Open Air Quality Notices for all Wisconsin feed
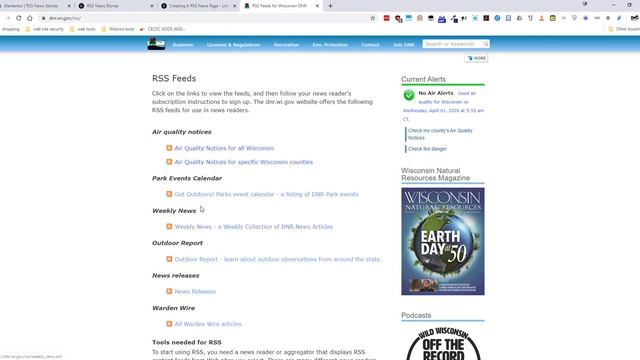Image resolution: width=640 pixels, height=360 pixels. coord(224,148)
